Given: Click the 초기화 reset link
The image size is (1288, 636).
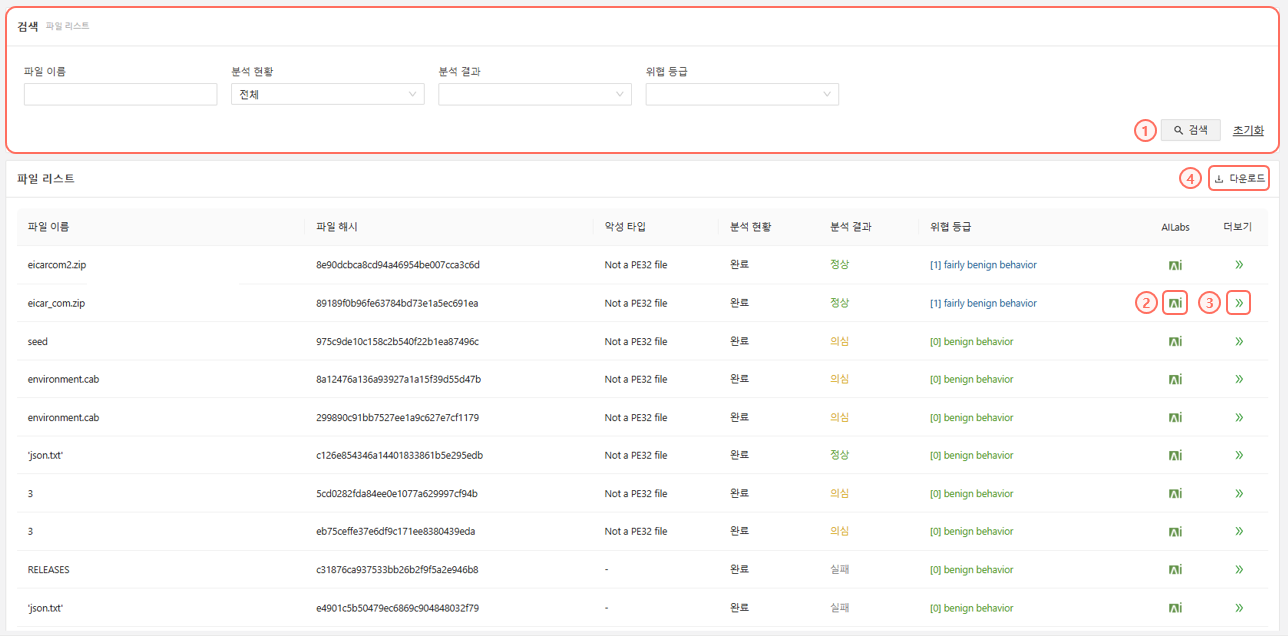Looking at the screenshot, I should 1248,130.
